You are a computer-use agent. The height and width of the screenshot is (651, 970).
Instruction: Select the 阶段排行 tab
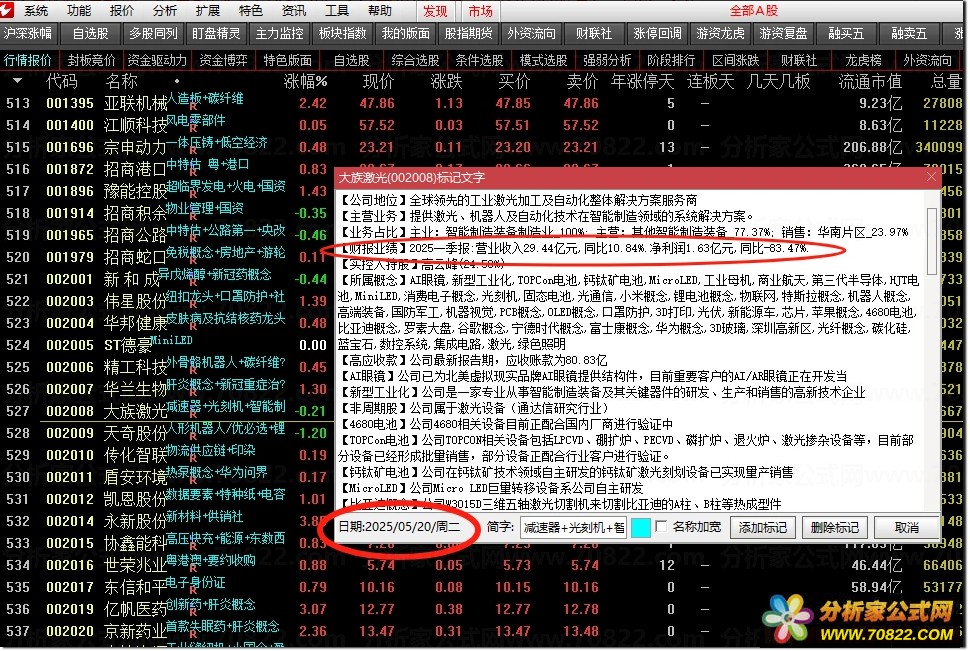click(671, 60)
